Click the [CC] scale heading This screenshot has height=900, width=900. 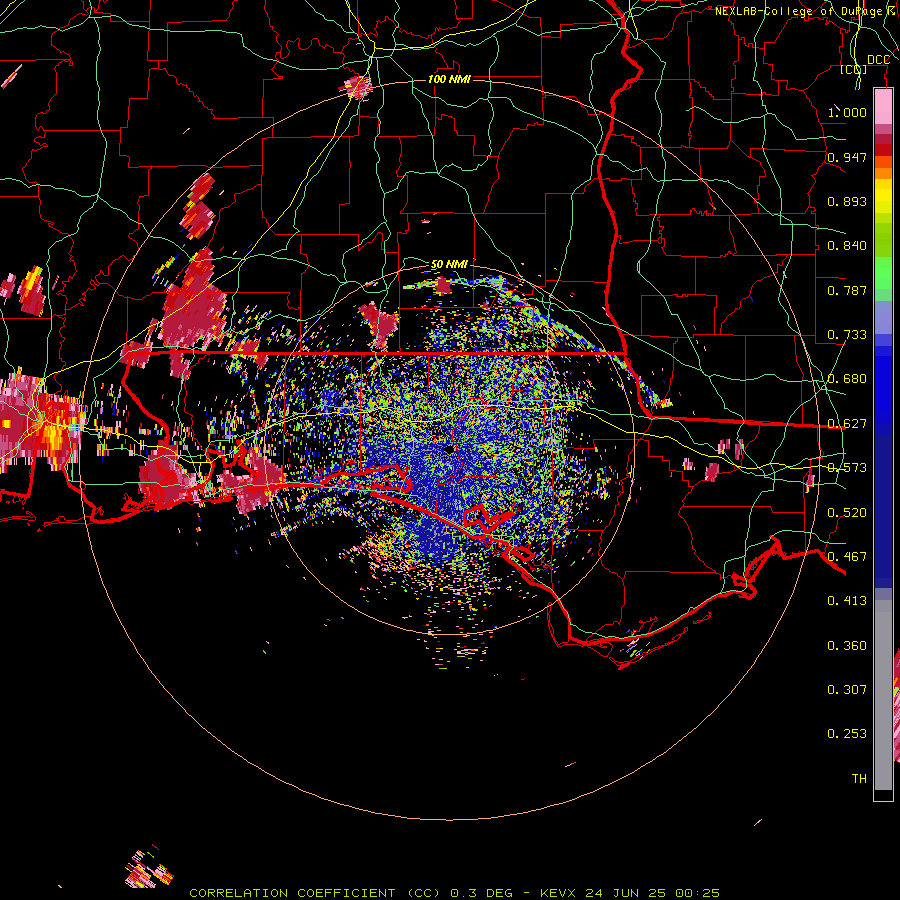tap(854, 69)
